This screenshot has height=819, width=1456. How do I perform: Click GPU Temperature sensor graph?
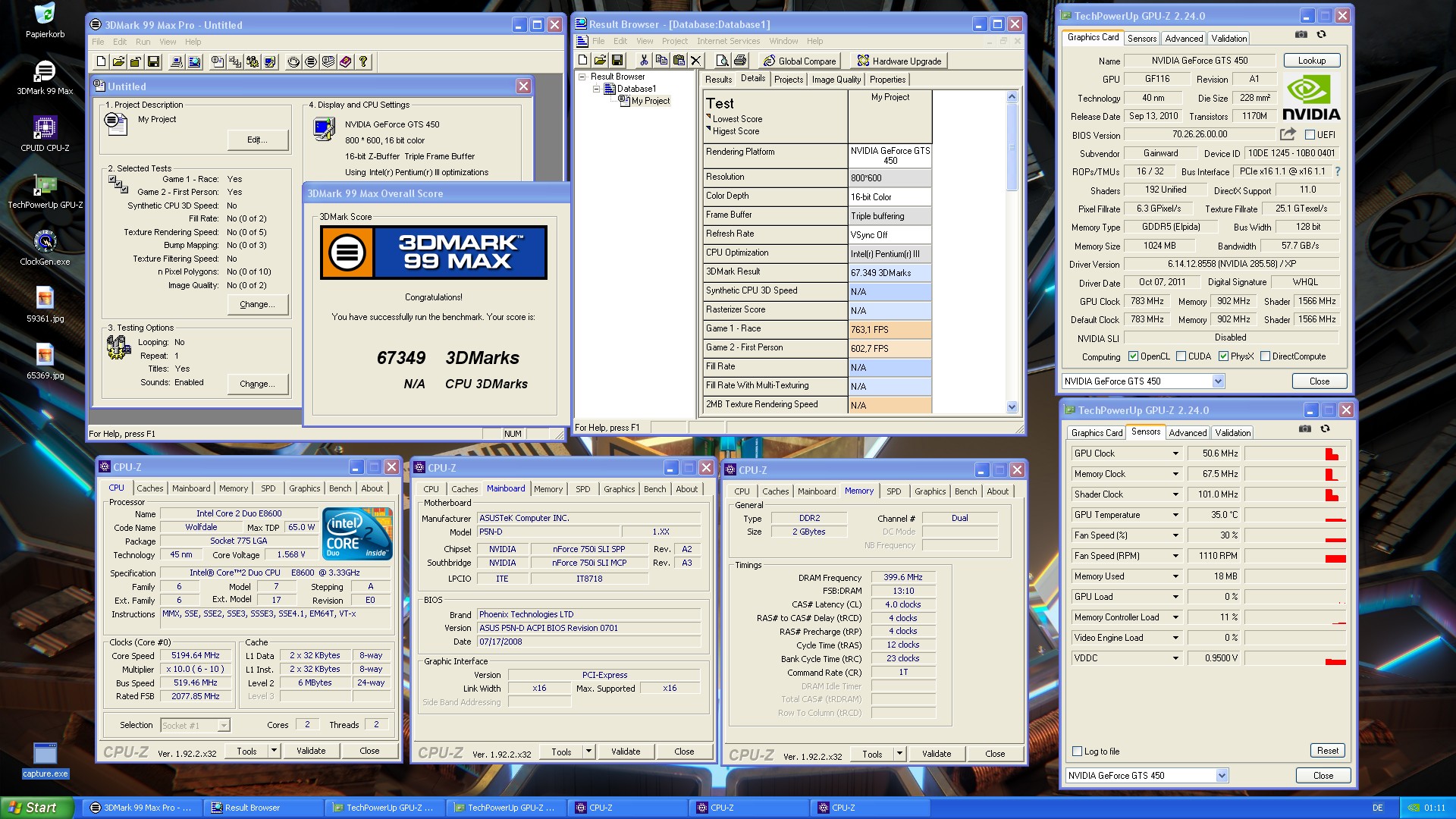1295,515
